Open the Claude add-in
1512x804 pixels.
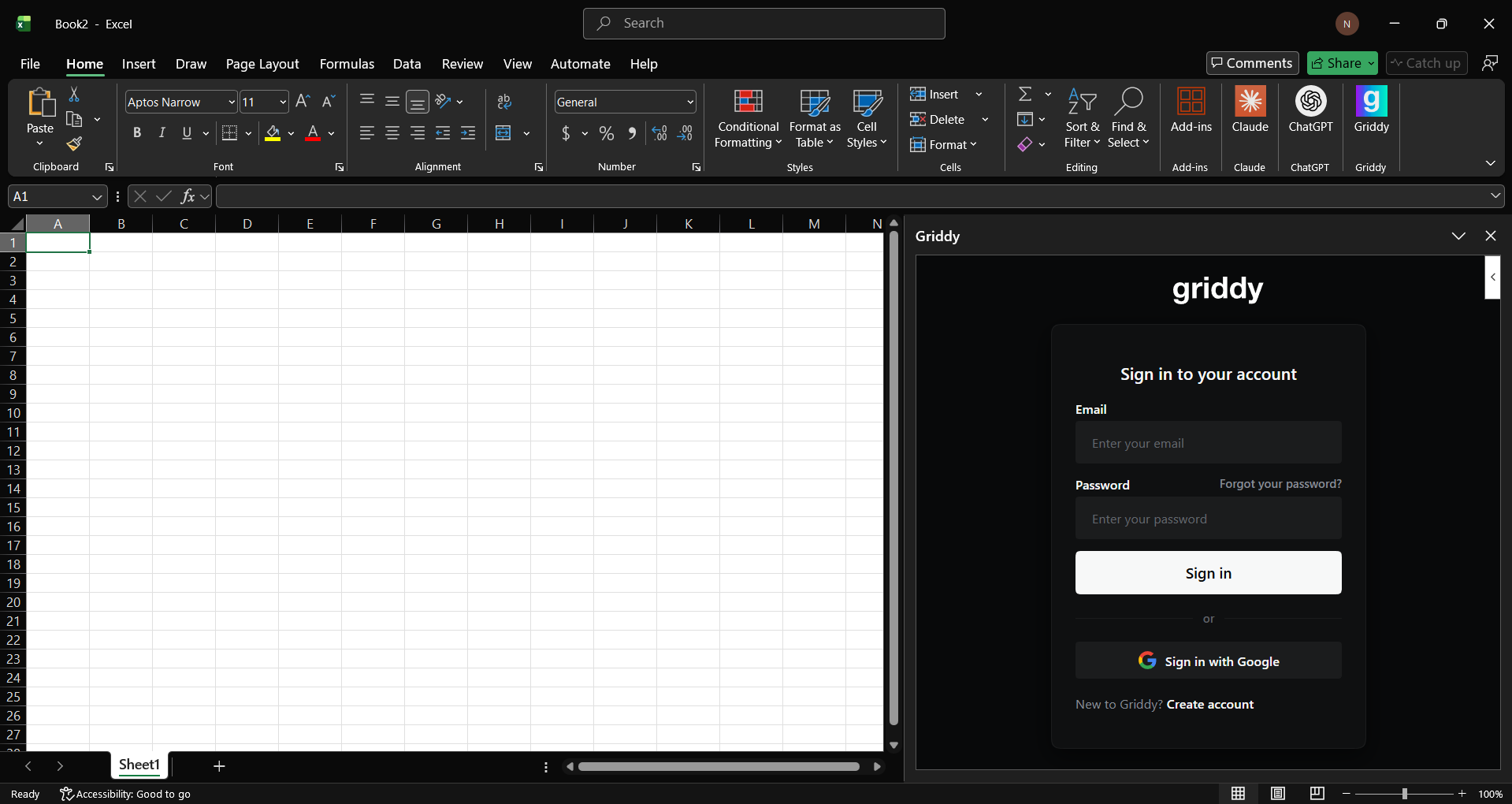point(1250,117)
